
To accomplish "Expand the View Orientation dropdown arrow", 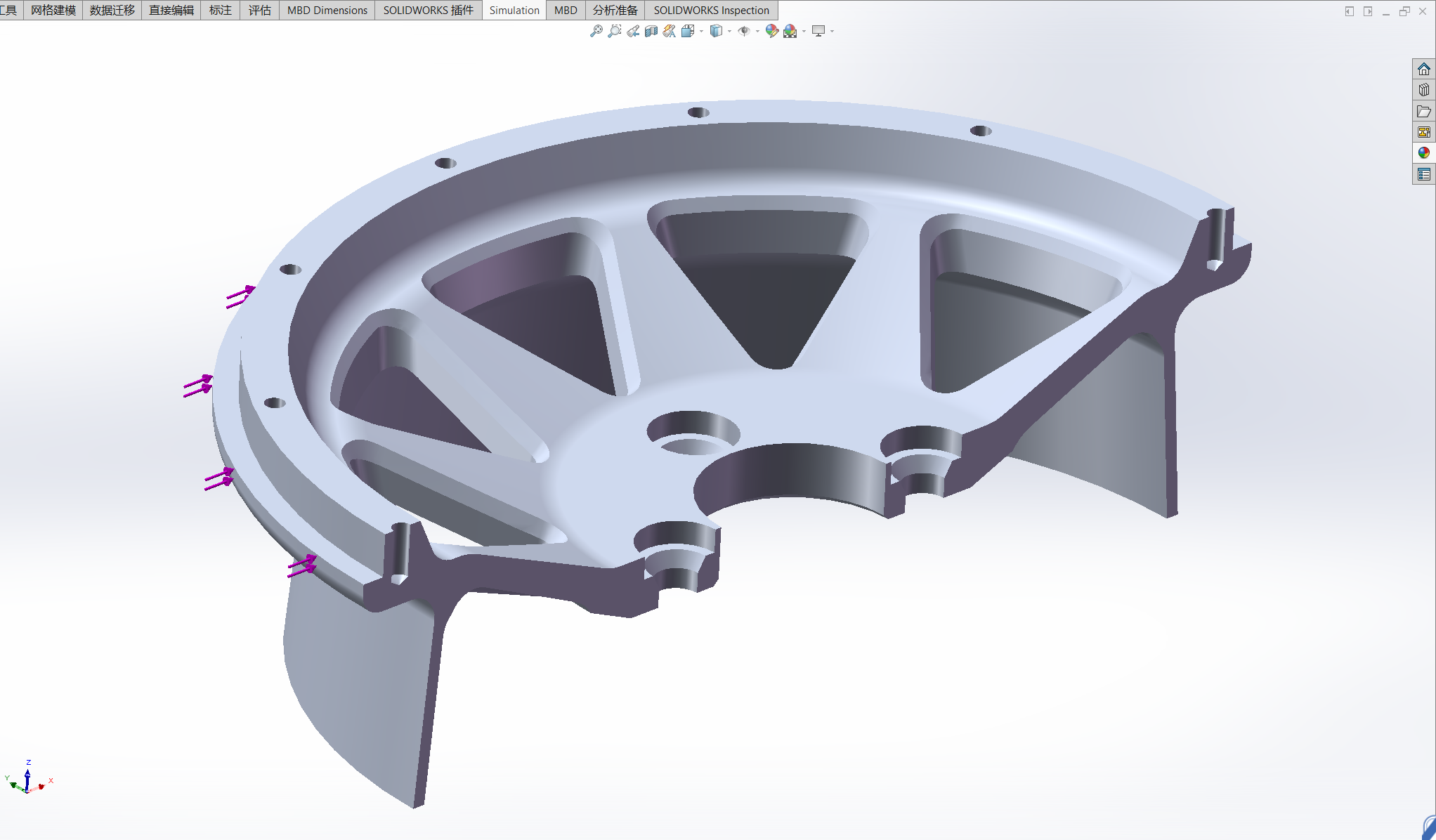I will click(702, 31).
